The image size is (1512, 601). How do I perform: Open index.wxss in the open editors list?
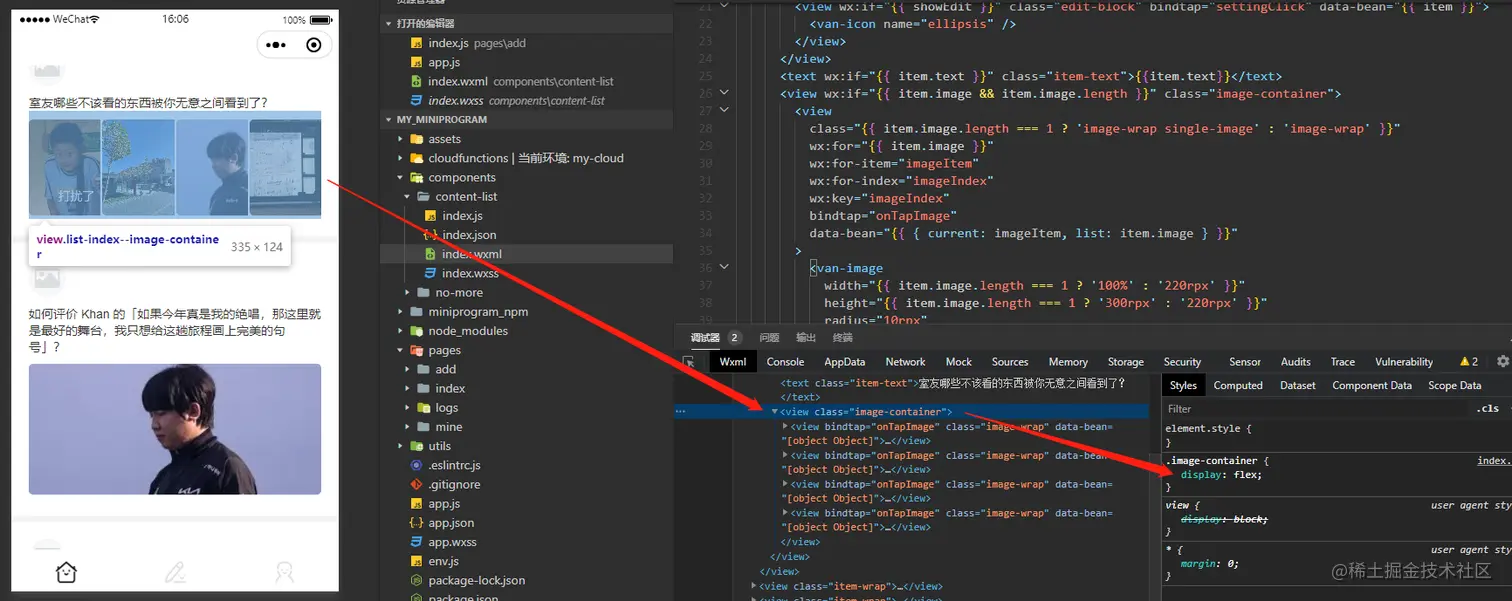[x=508, y=100]
